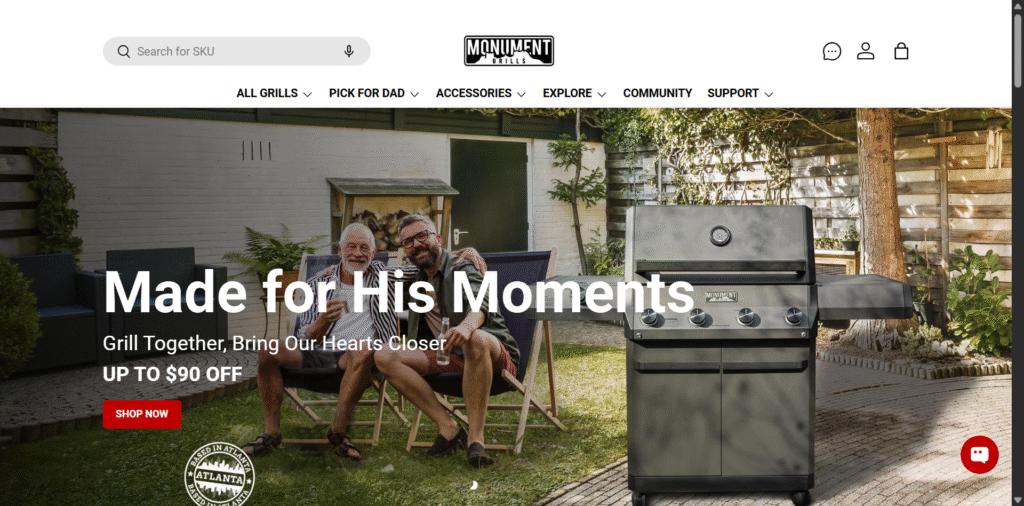The height and width of the screenshot is (506, 1024).
Task: Click the Made for His Moments headline
Action: (398, 292)
